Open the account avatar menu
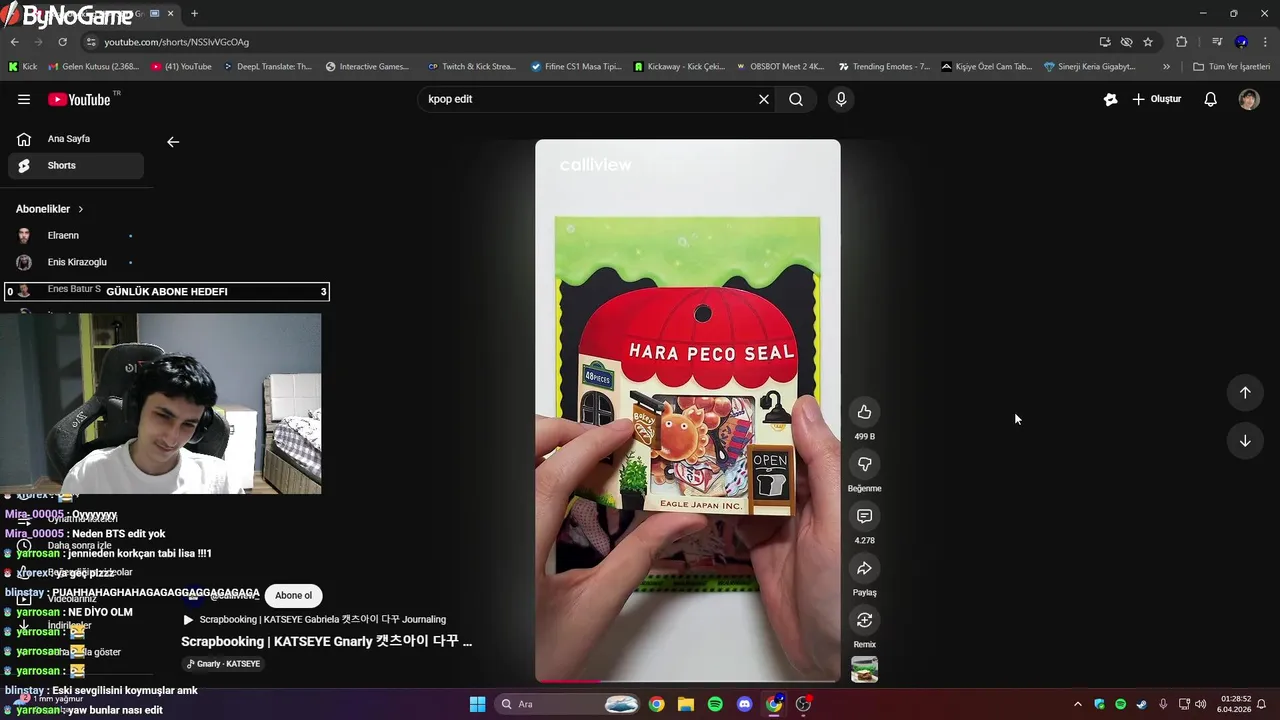Image resolution: width=1280 pixels, height=720 pixels. tap(1249, 99)
